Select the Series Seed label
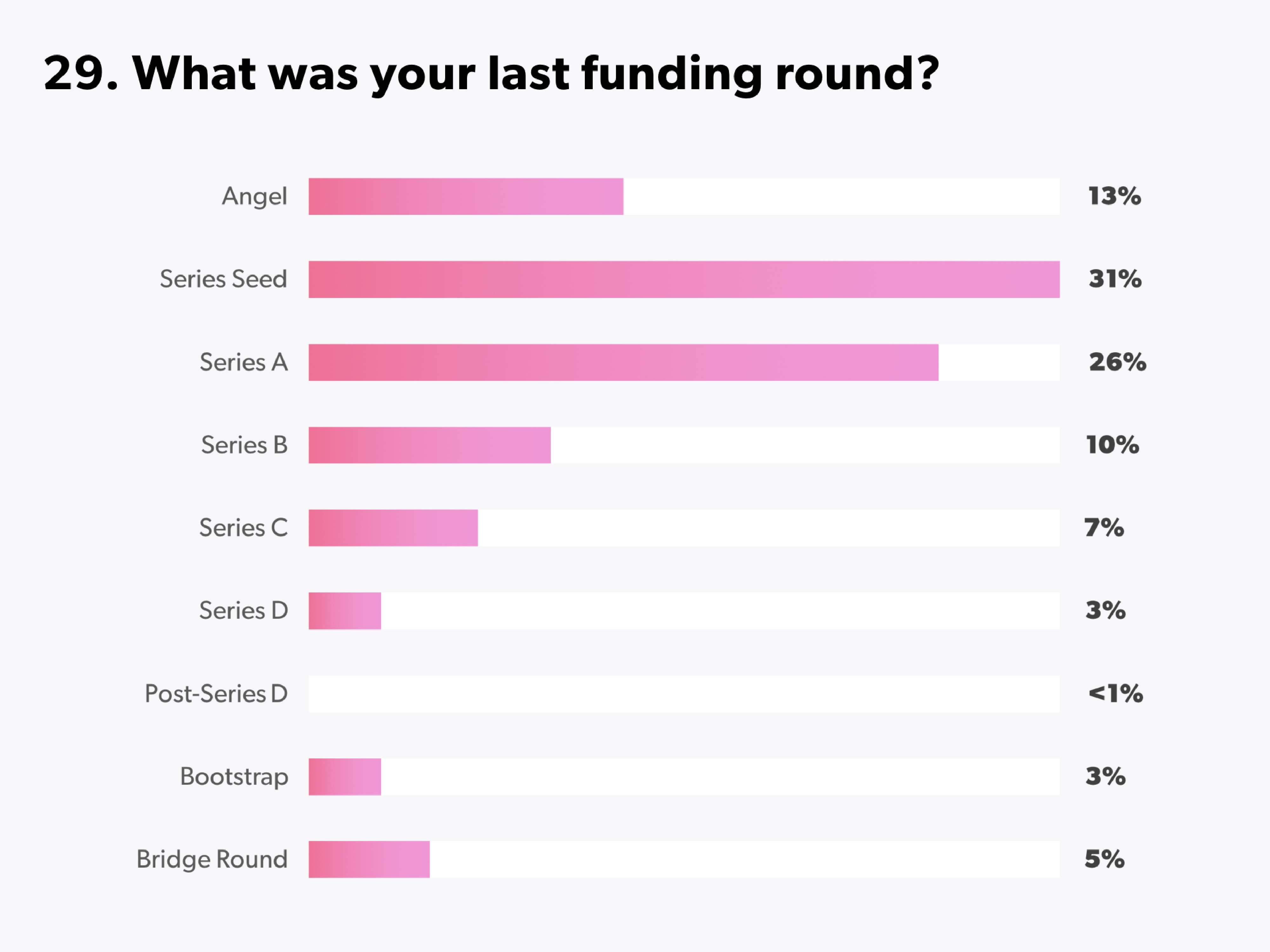The height and width of the screenshot is (952, 1270). click(x=223, y=280)
